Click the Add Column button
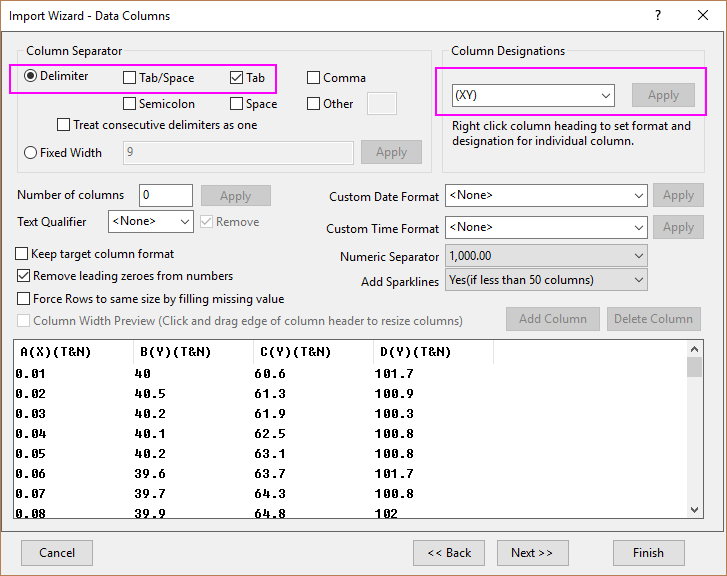 pyautogui.click(x=553, y=319)
